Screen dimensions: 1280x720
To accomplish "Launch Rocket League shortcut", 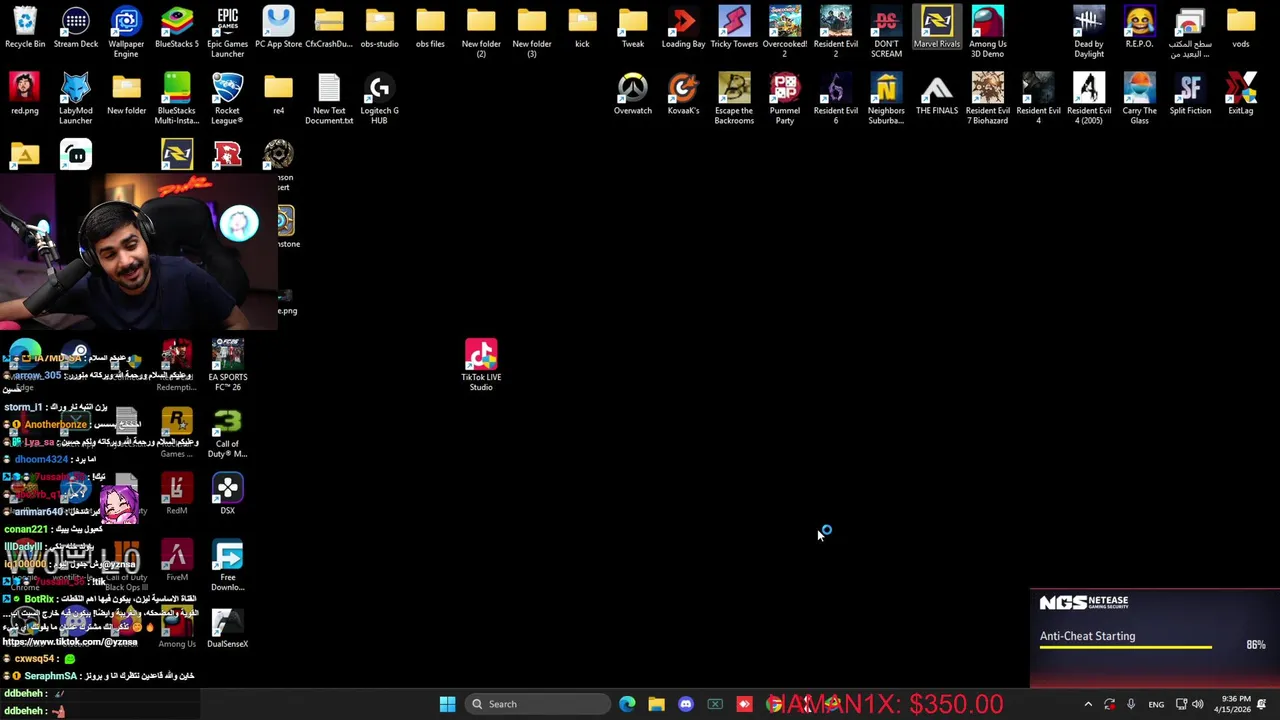I will click(x=227, y=99).
